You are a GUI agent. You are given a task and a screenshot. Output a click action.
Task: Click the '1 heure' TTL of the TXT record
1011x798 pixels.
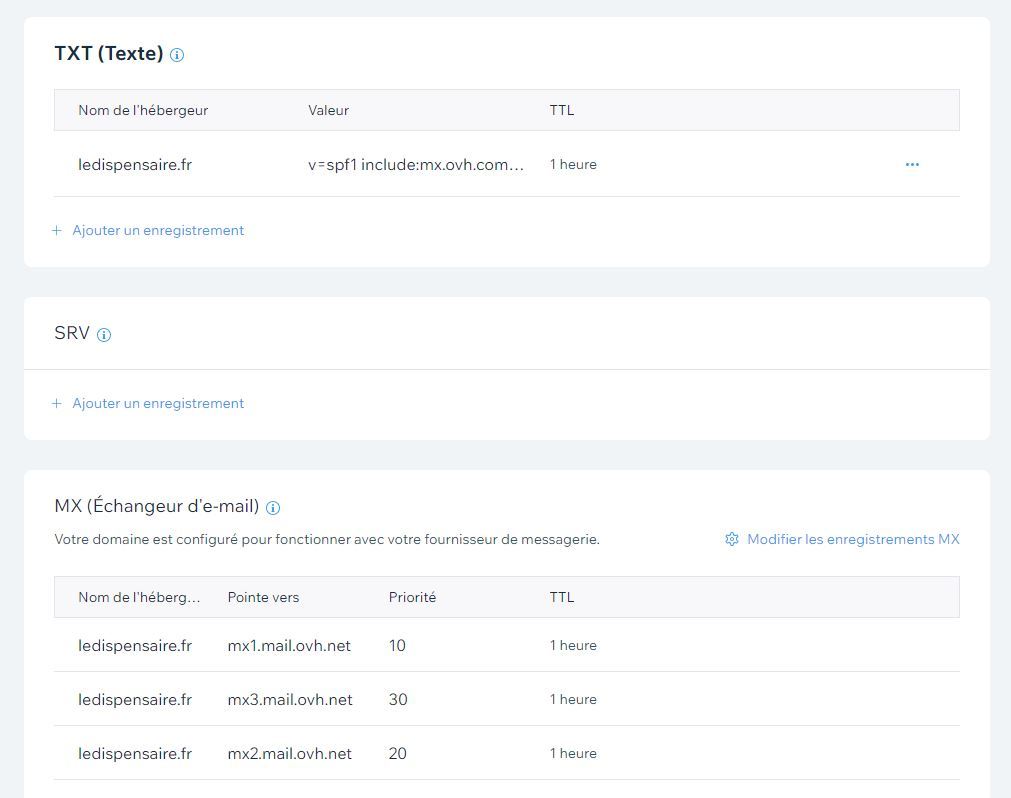coord(573,164)
